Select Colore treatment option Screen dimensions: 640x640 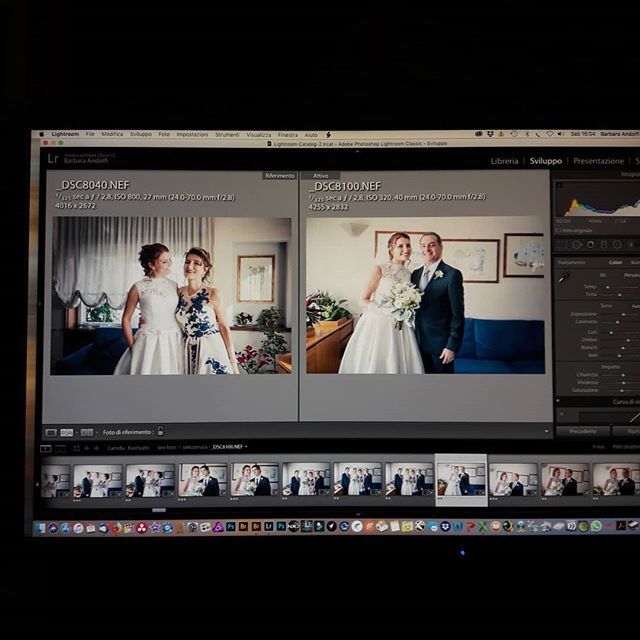point(616,262)
